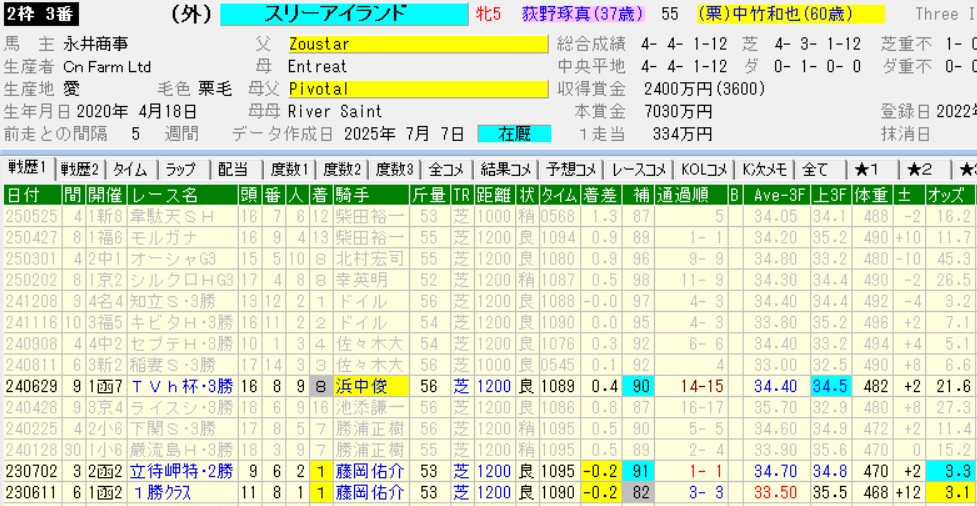The width and height of the screenshot is (977, 506).
Task: Switch to the 度数1 tab
Action: [288, 169]
